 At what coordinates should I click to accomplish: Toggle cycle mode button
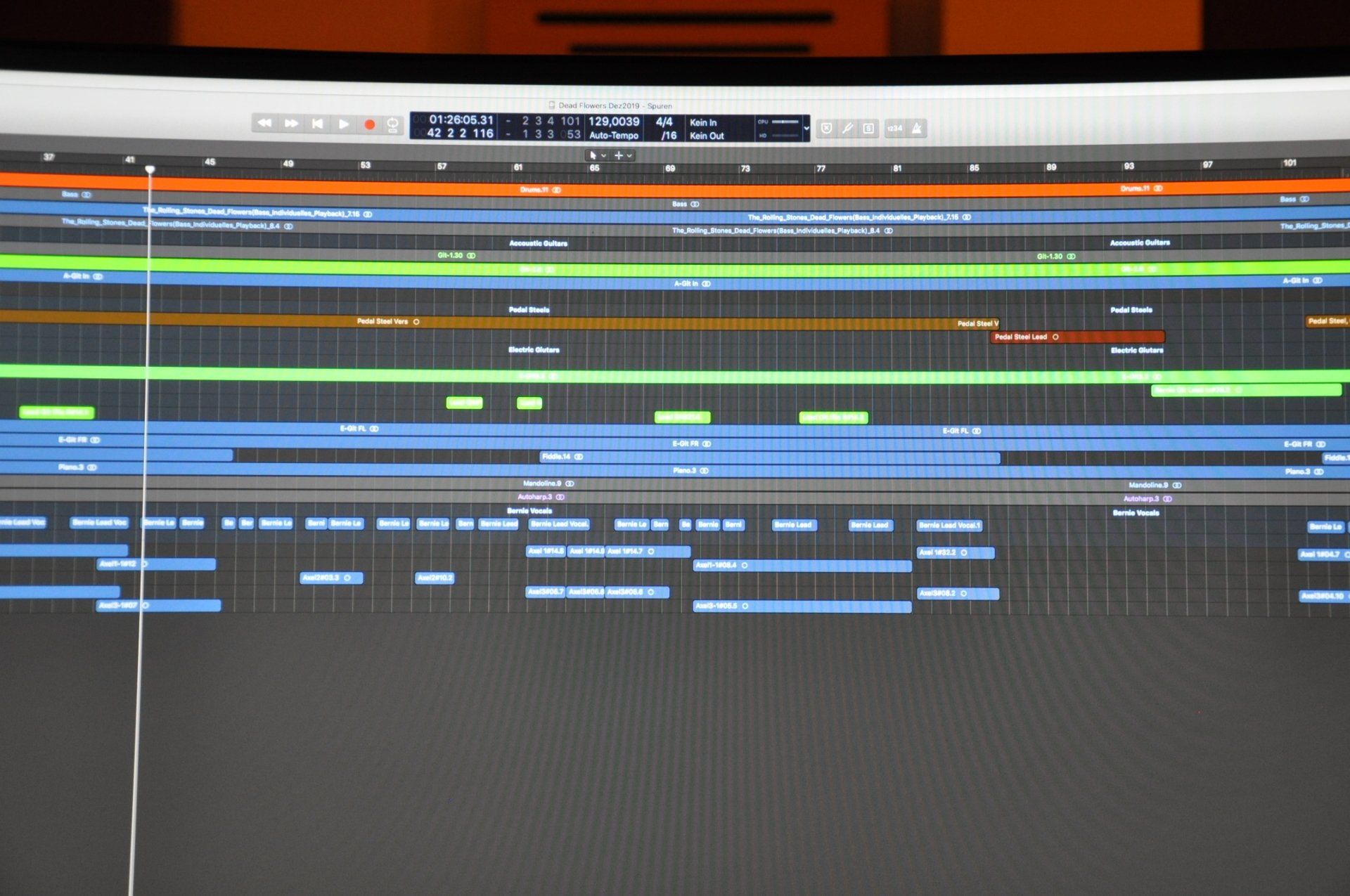[392, 125]
